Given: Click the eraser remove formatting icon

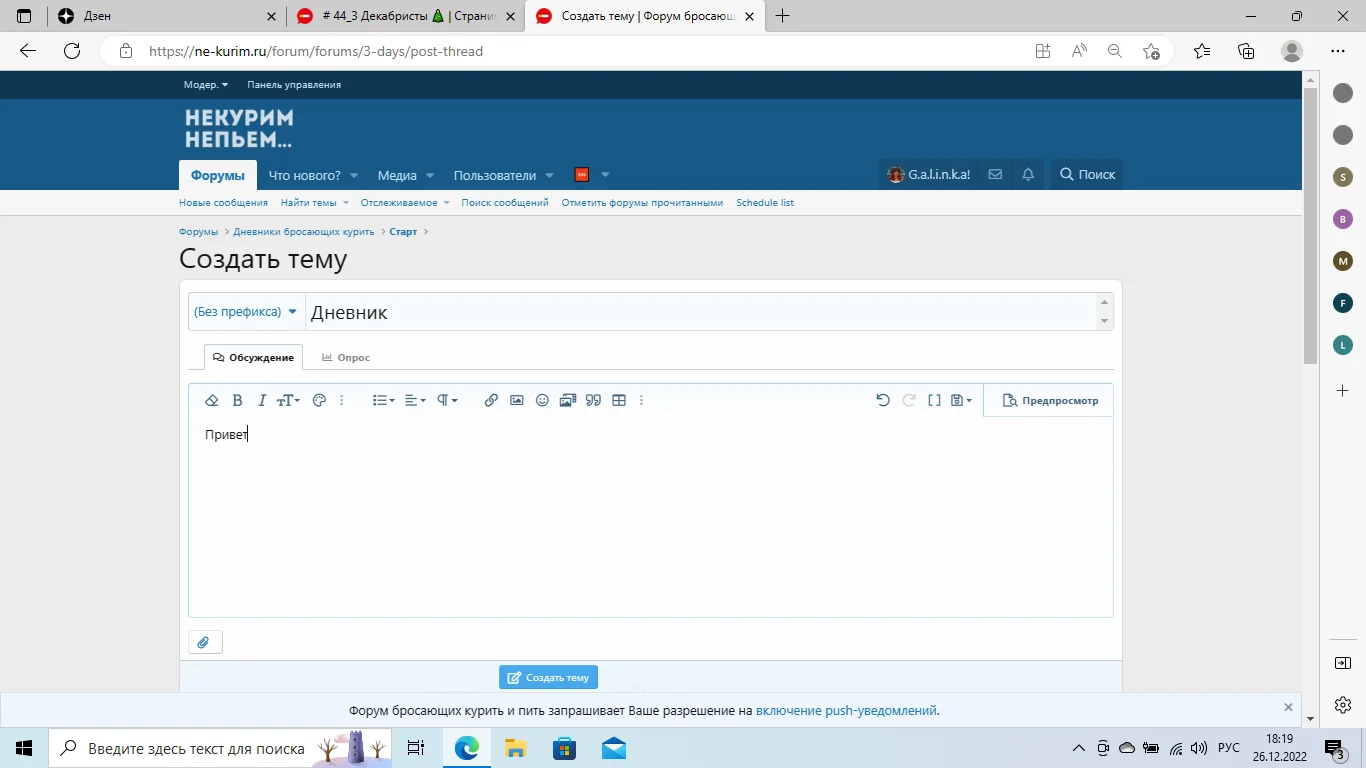Looking at the screenshot, I should tap(211, 400).
